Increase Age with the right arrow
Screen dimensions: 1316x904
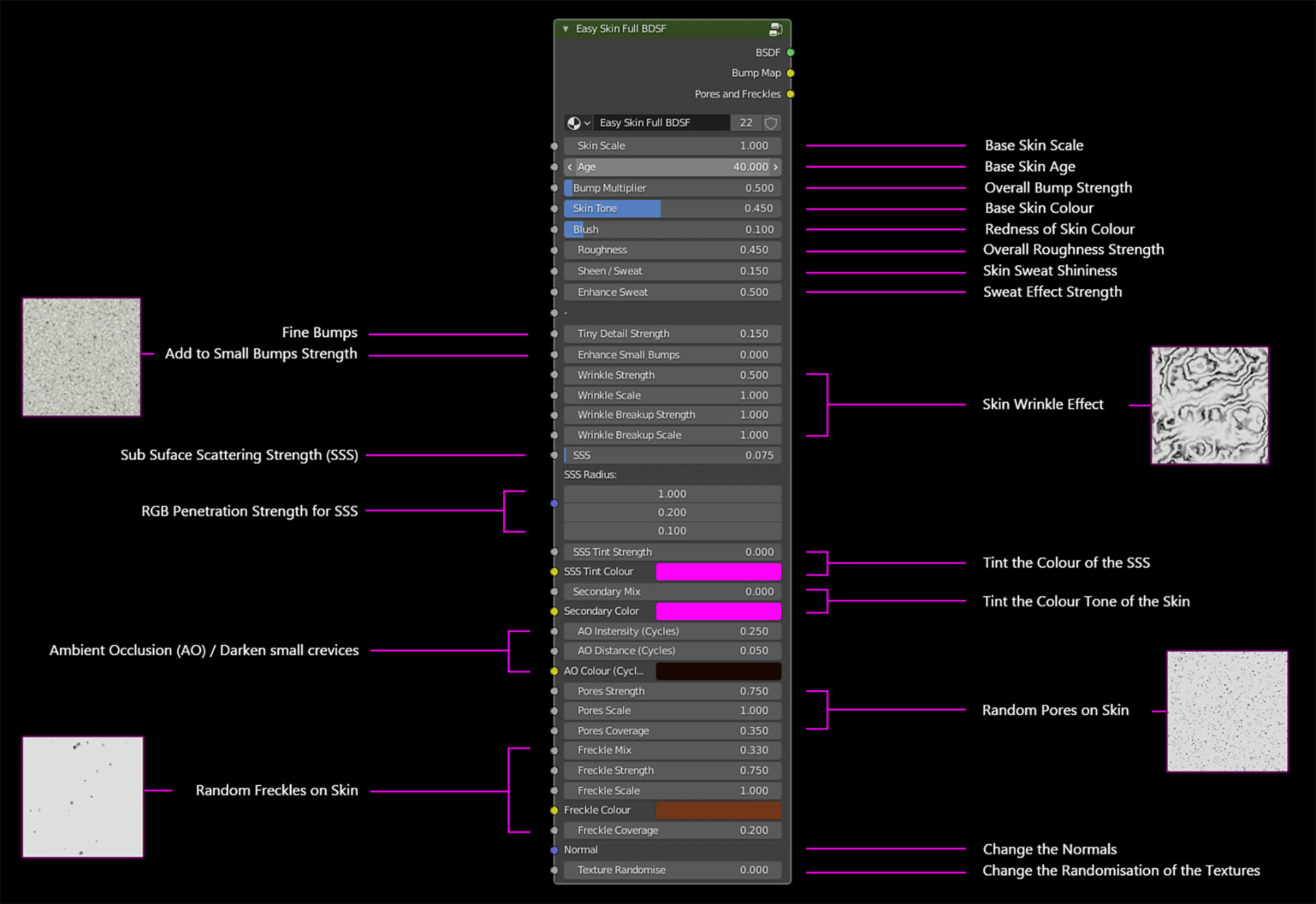tap(776, 167)
